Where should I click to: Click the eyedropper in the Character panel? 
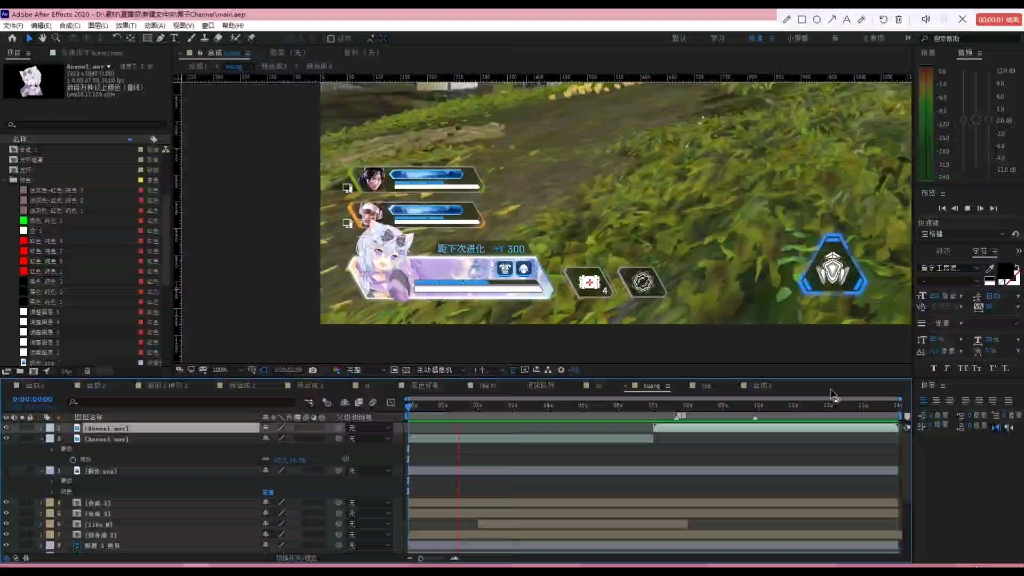991,268
